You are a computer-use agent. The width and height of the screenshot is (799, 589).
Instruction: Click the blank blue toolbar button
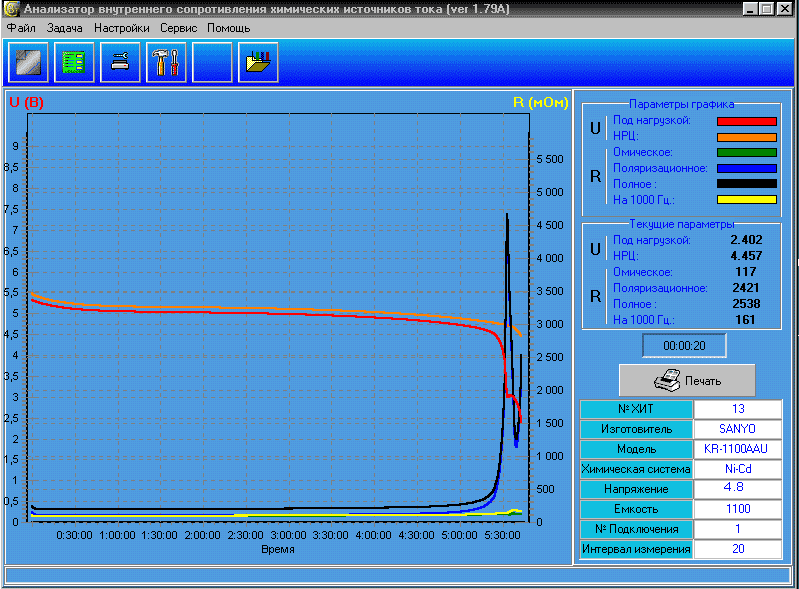pyautogui.click(x=212, y=62)
